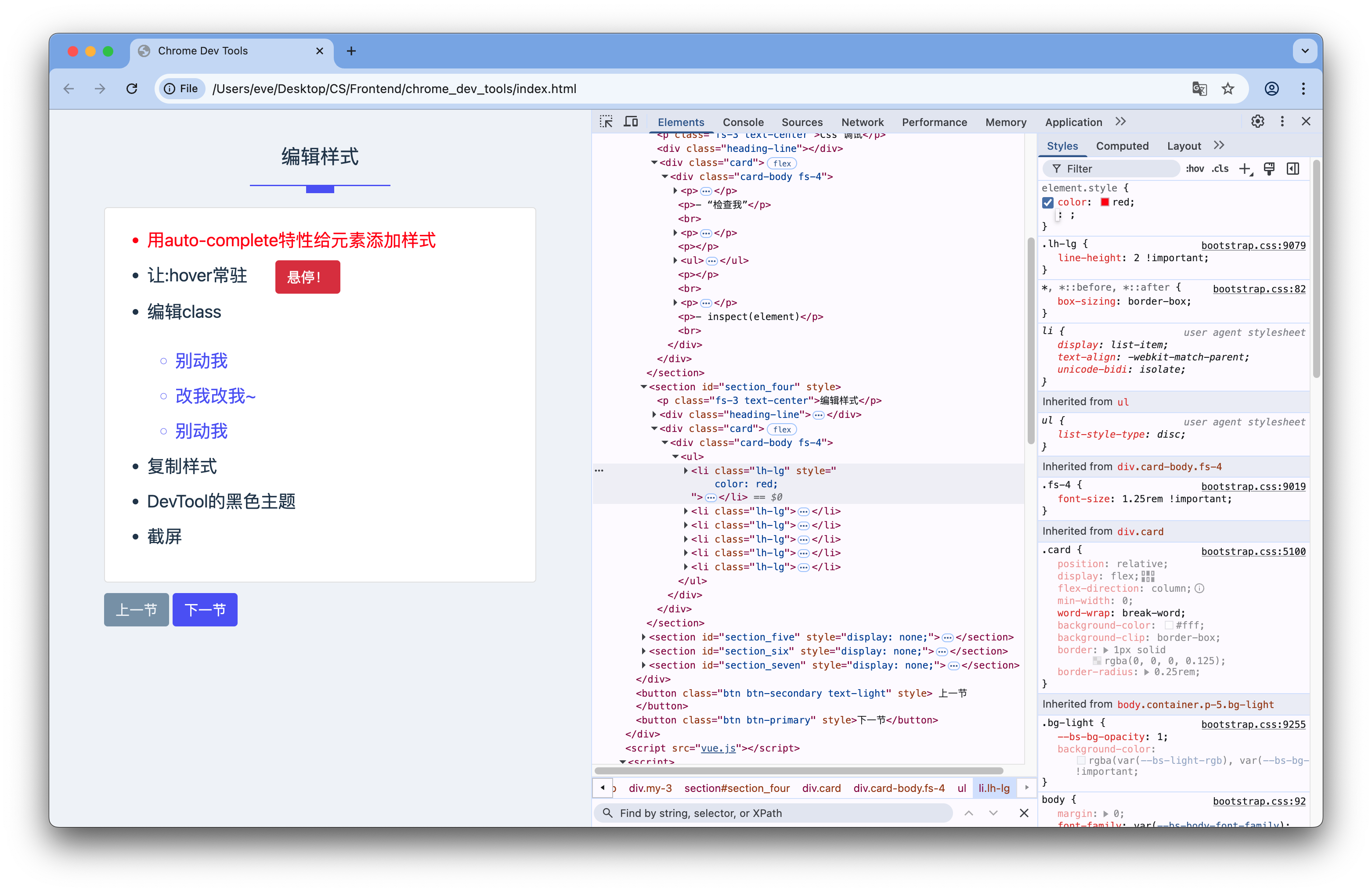This screenshot has width=1372, height=892.
Task: Expand the border shorthand in .card rule
Action: pyautogui.click(x=1106, y=650)
